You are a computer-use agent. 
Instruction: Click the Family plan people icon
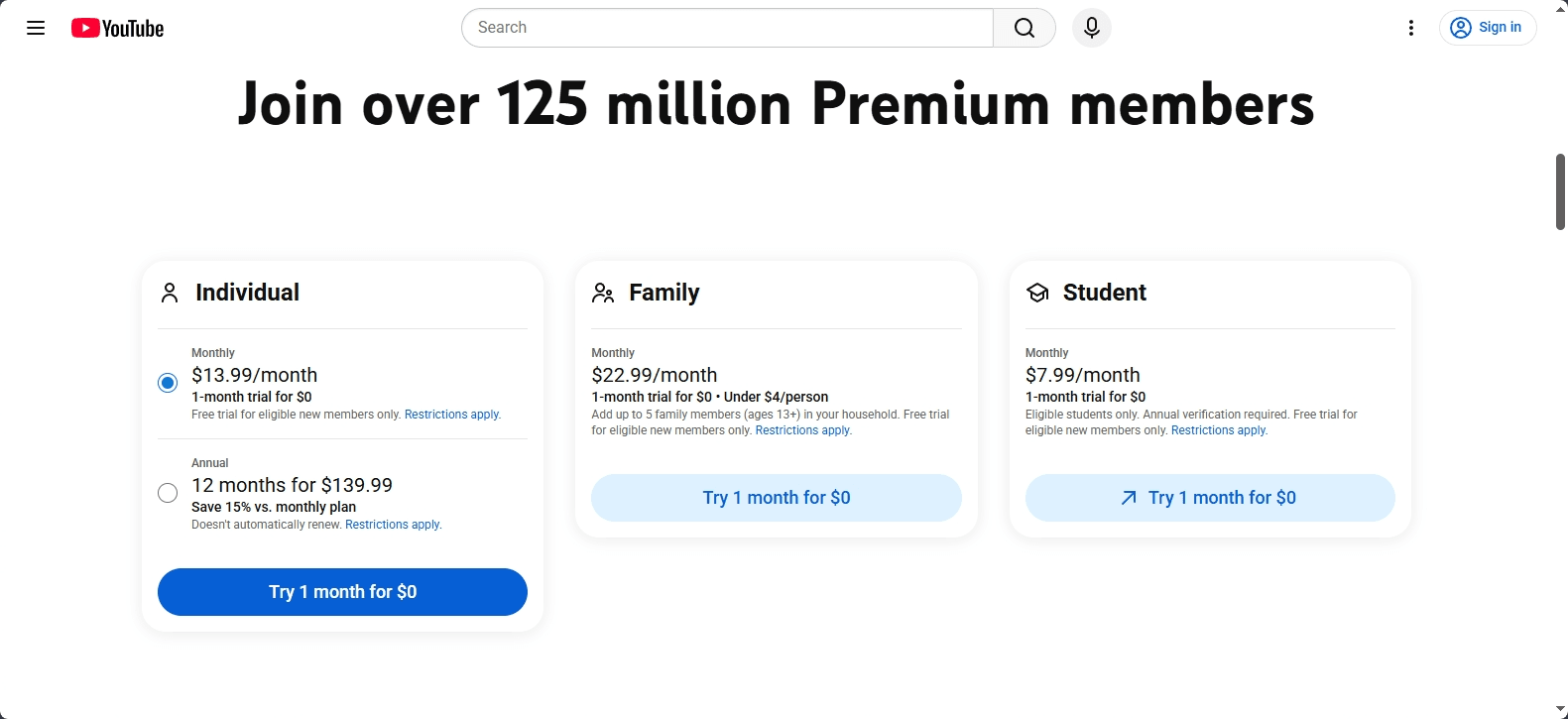pyautogui.click(x=603, y=293)
